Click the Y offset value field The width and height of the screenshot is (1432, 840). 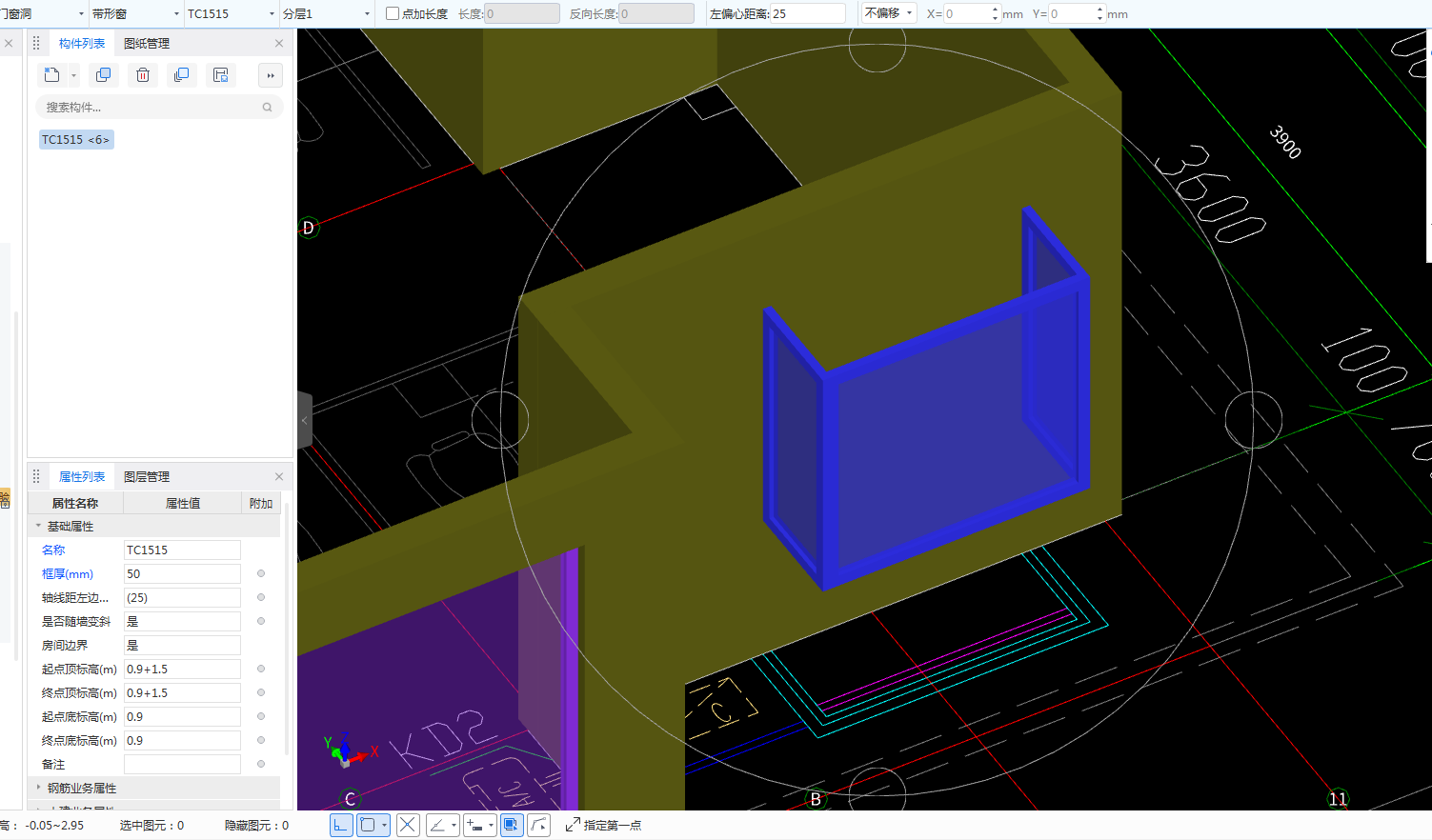pyautogui.click(x=1072, y=14)
